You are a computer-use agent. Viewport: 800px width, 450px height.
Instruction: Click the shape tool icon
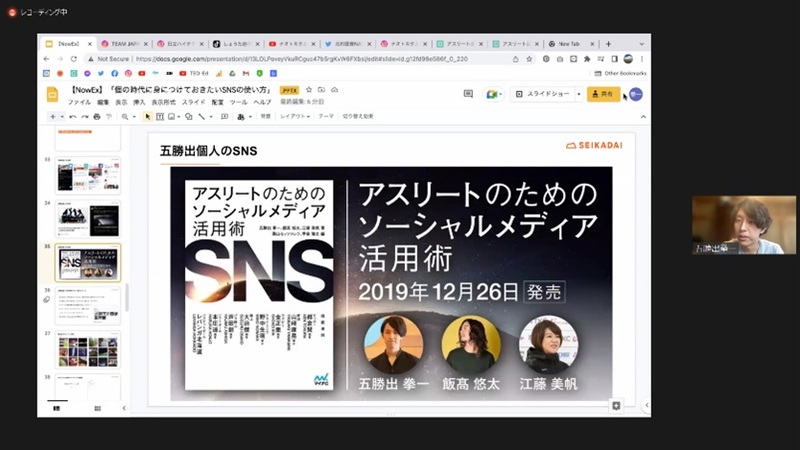[x=189, y=117]
